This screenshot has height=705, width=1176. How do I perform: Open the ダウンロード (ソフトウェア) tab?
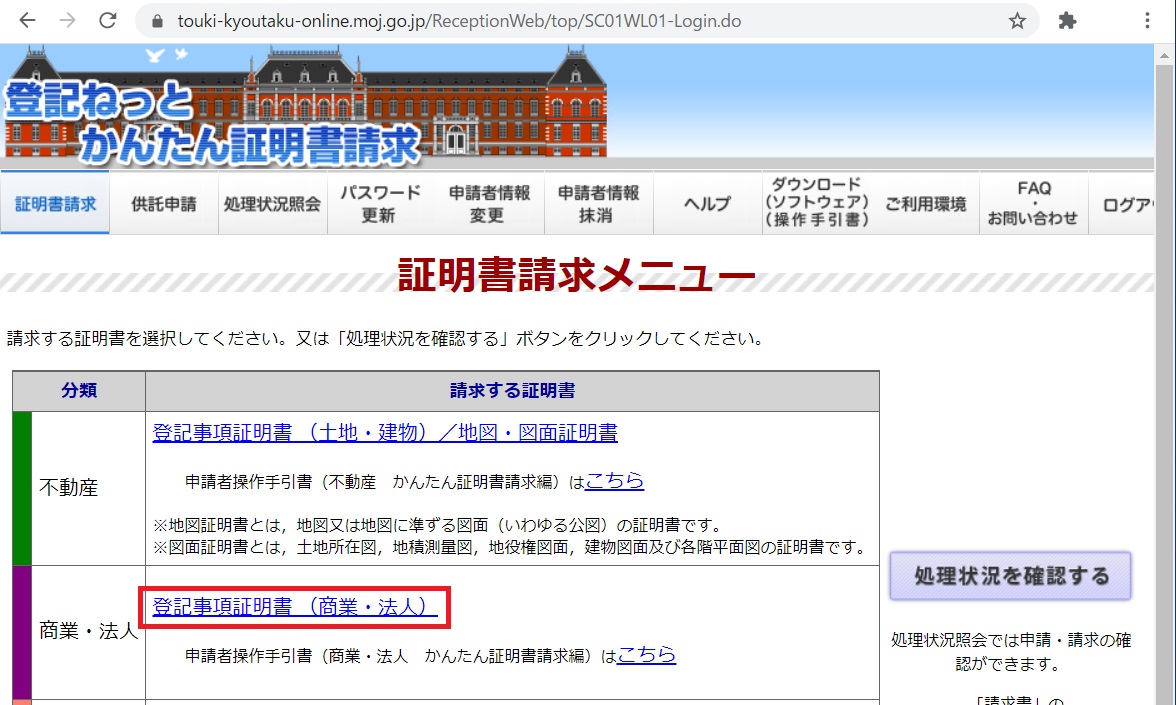(815, 204)
